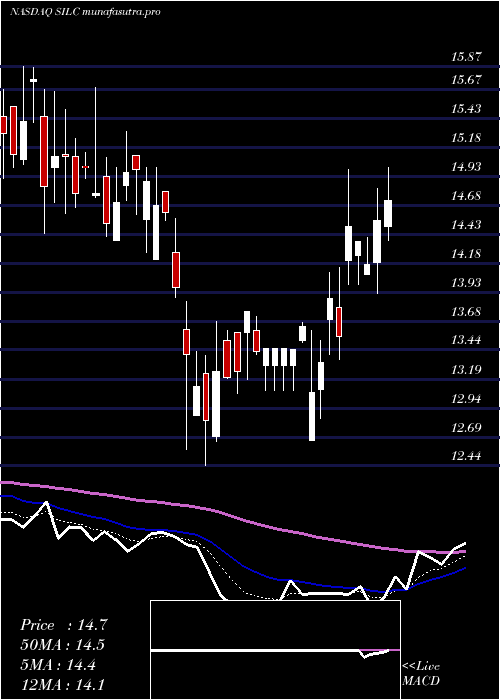
Task: Click the NASDAQ SILC munafasutra.pro title text
Action: (85, 12)
